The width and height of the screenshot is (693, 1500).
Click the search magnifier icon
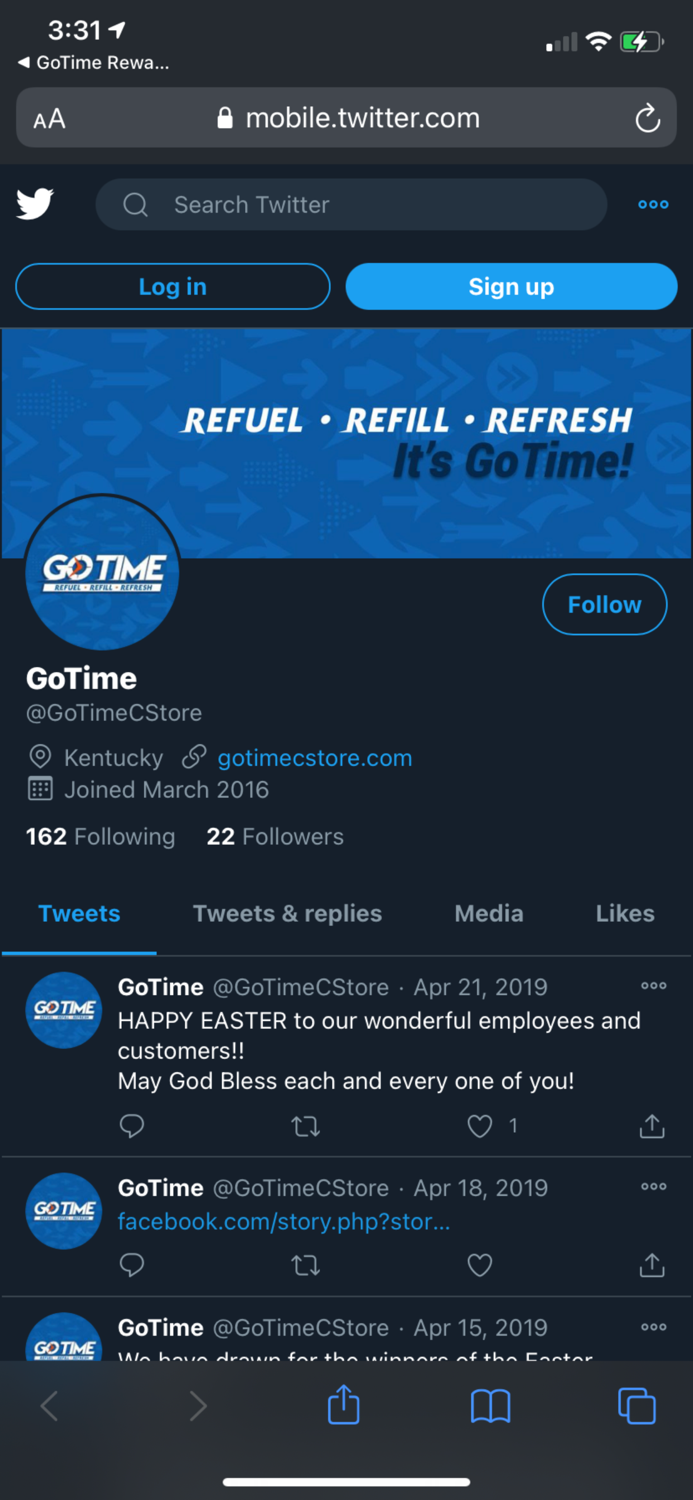pyautogui.click(x=135, y=204)
